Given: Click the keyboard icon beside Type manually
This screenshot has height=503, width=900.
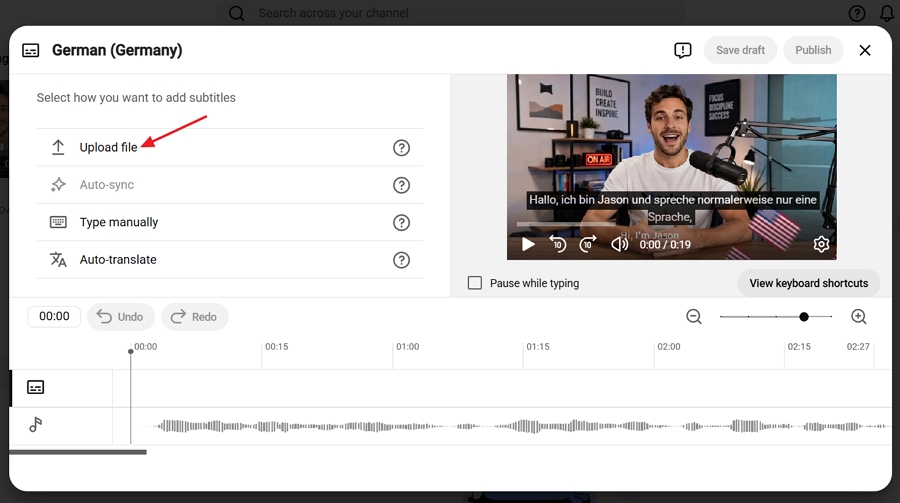Looking at the screenshot, I should coord(58,222).
